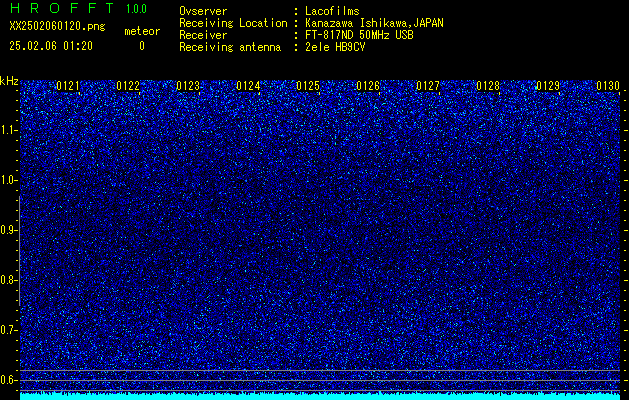629x400 pixels.
Task: Click the observer name Lacofilms
Action: point(332,11)
